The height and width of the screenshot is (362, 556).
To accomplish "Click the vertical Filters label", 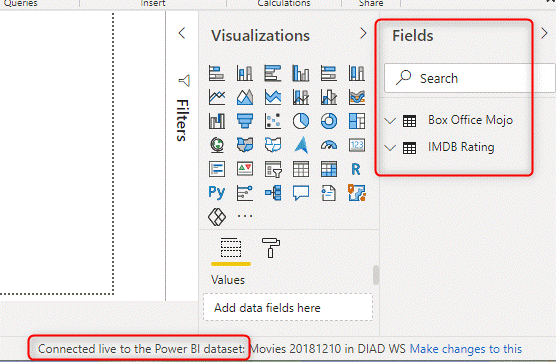I will click(x=182, y=121).
